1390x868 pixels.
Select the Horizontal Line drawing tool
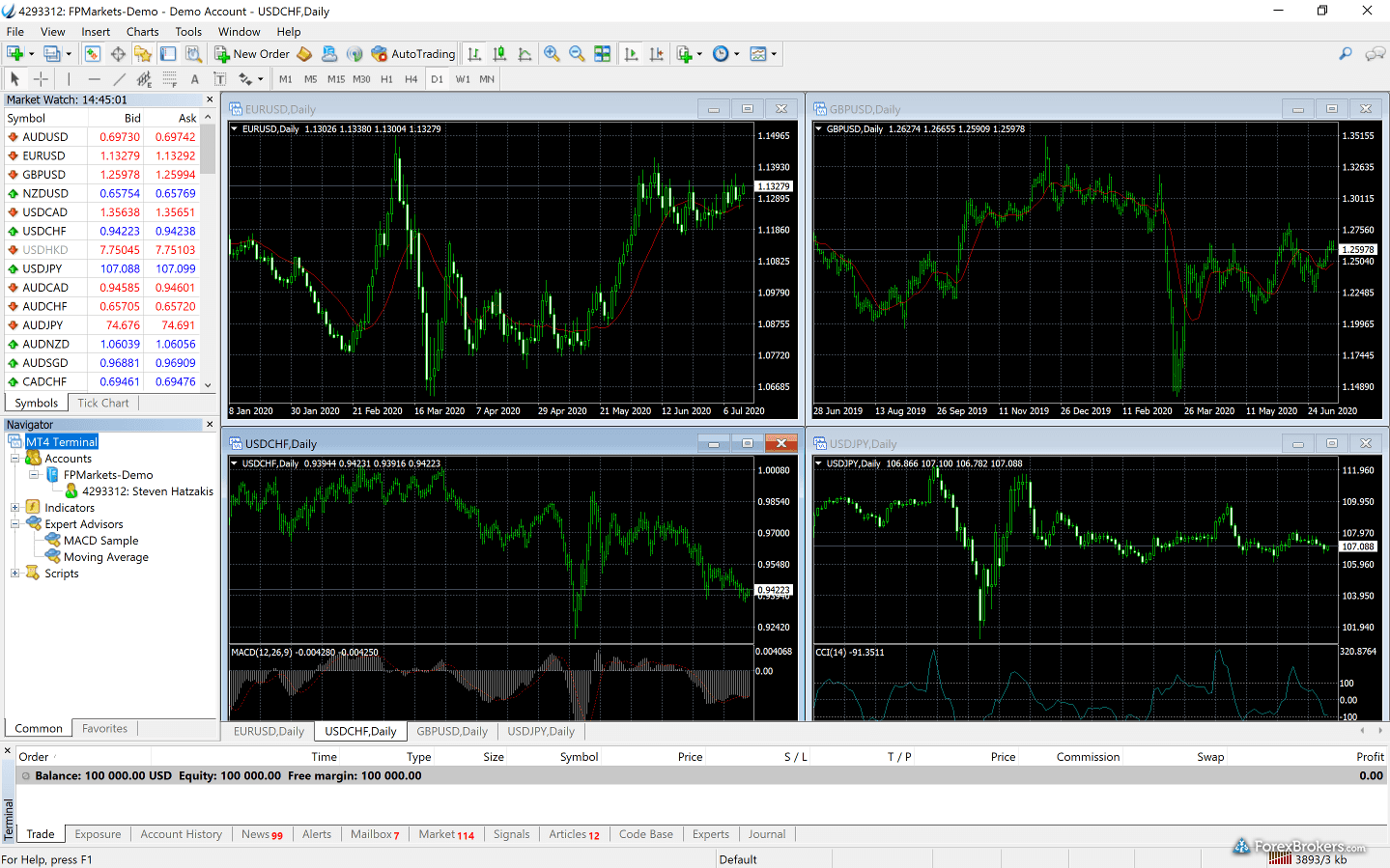tap(94, 79)
